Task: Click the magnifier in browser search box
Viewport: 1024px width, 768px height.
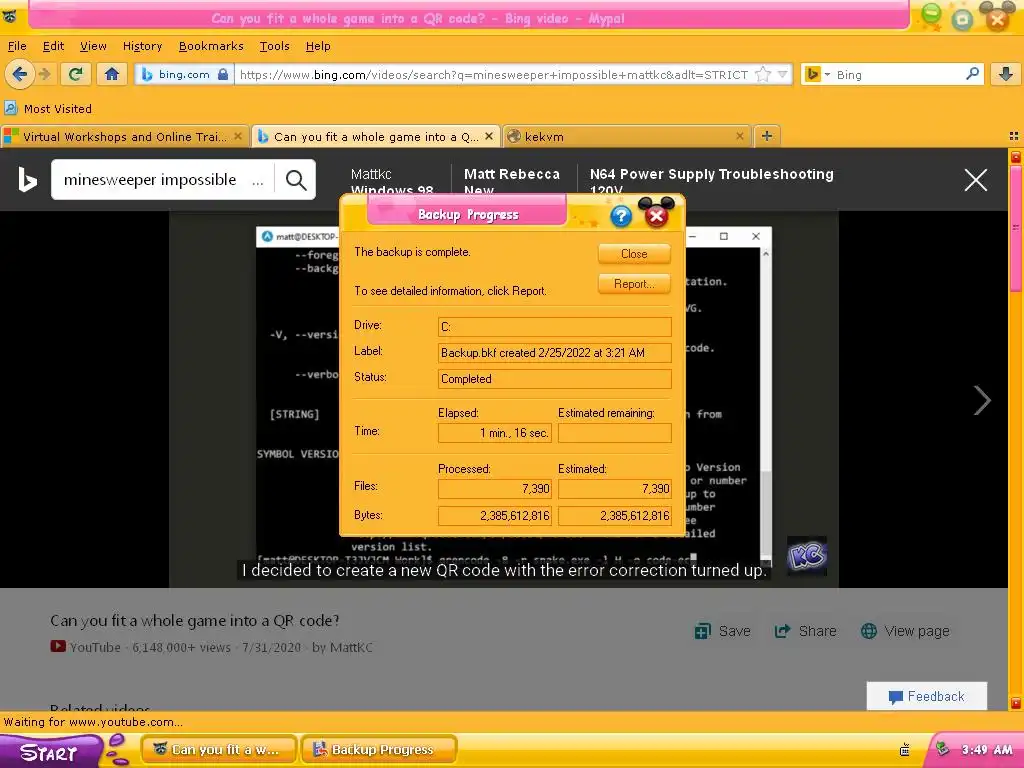Action: (972, 74)
